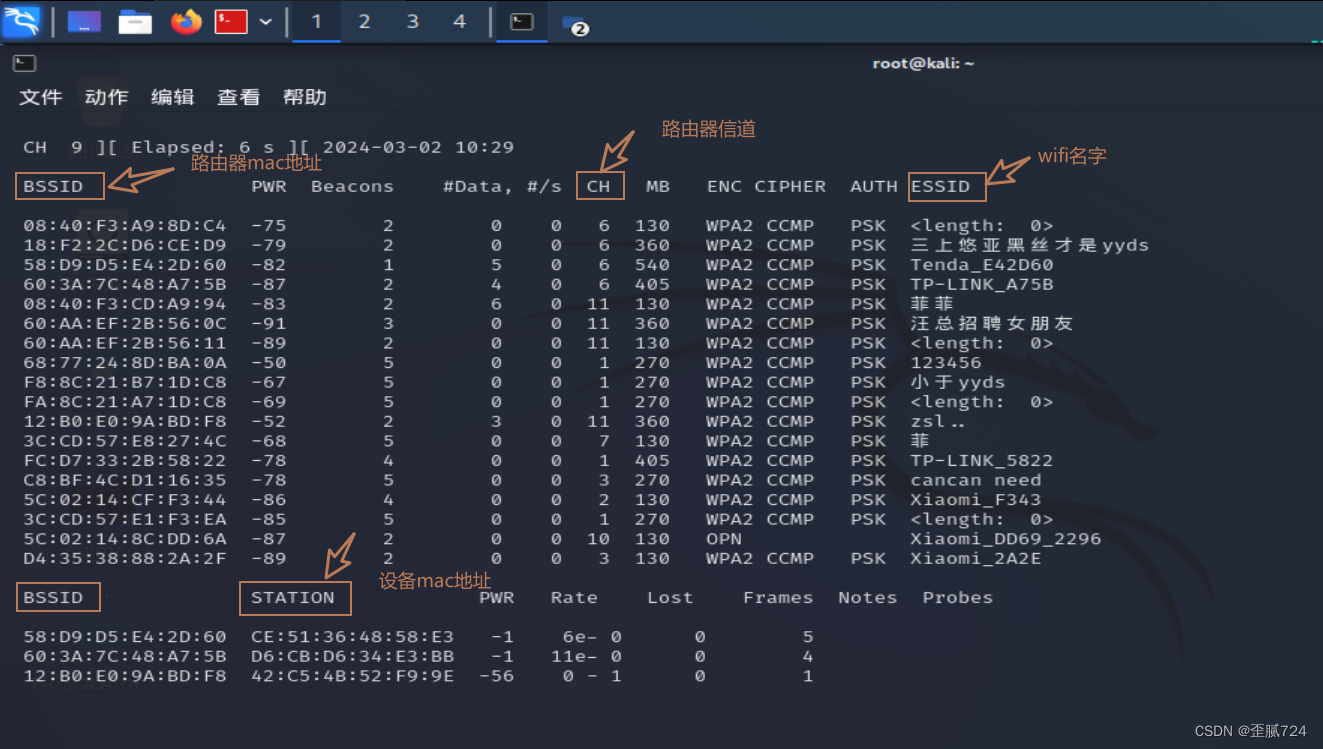Viewport: 1323px width, 749px height.
Task: Expand the terminal launcher dropdown arrow
Action: [266, 21]
